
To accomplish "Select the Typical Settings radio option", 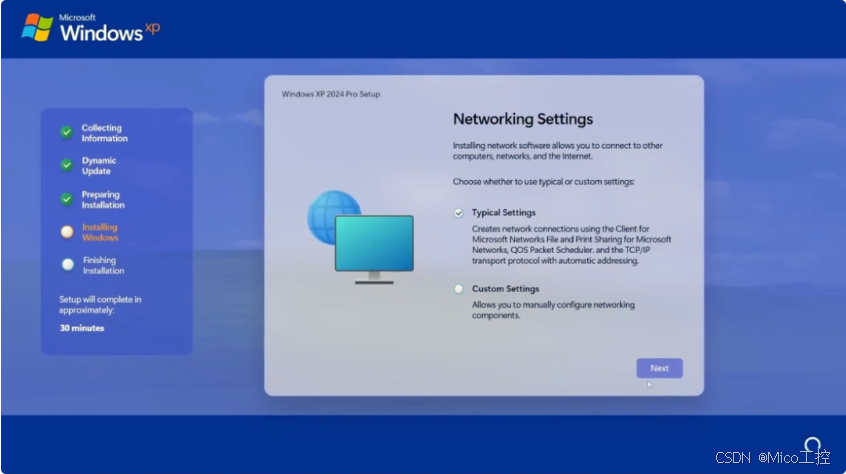I will tap(459, 213).
